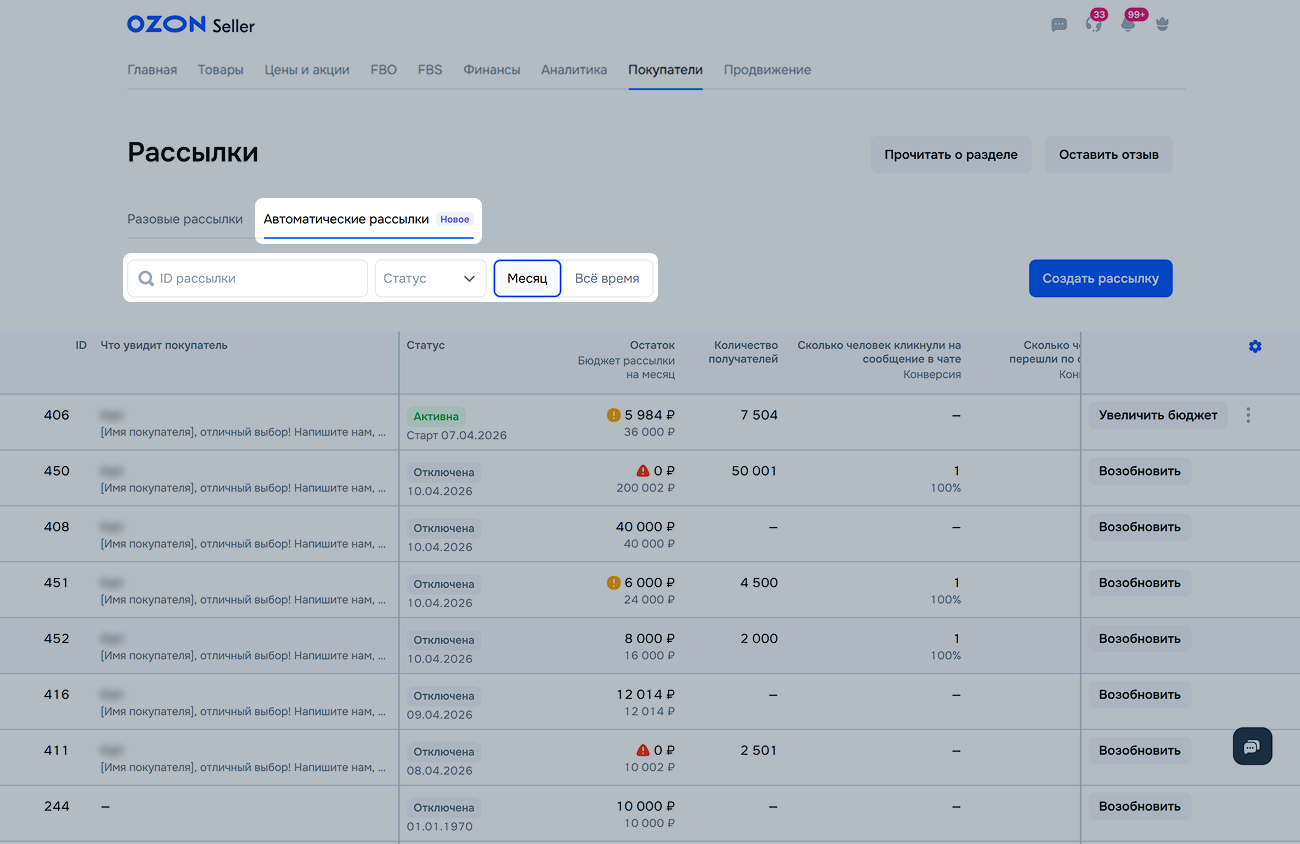Open the Аналитика menu item
Viewport: 1300px width, 844px height.
[x=574, y=70]
